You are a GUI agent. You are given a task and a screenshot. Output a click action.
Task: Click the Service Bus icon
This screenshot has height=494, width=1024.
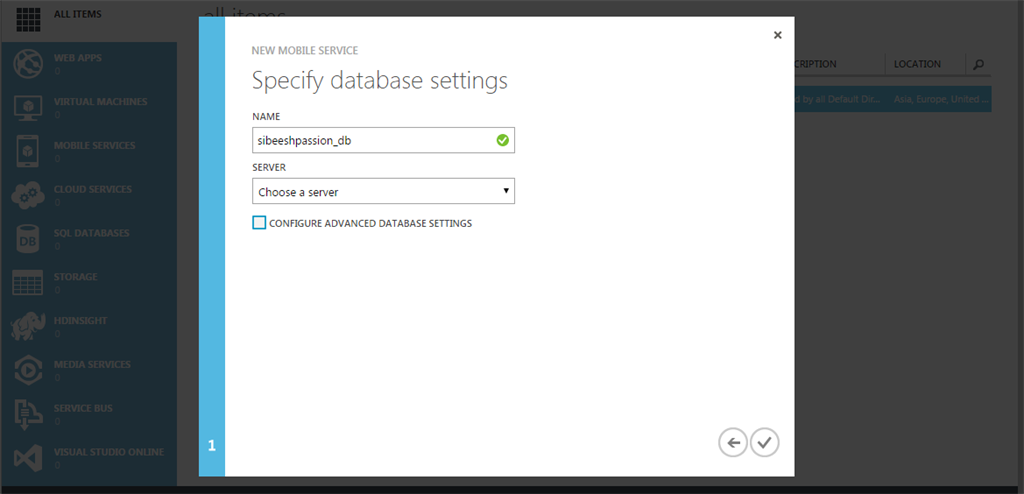[27, 415]
